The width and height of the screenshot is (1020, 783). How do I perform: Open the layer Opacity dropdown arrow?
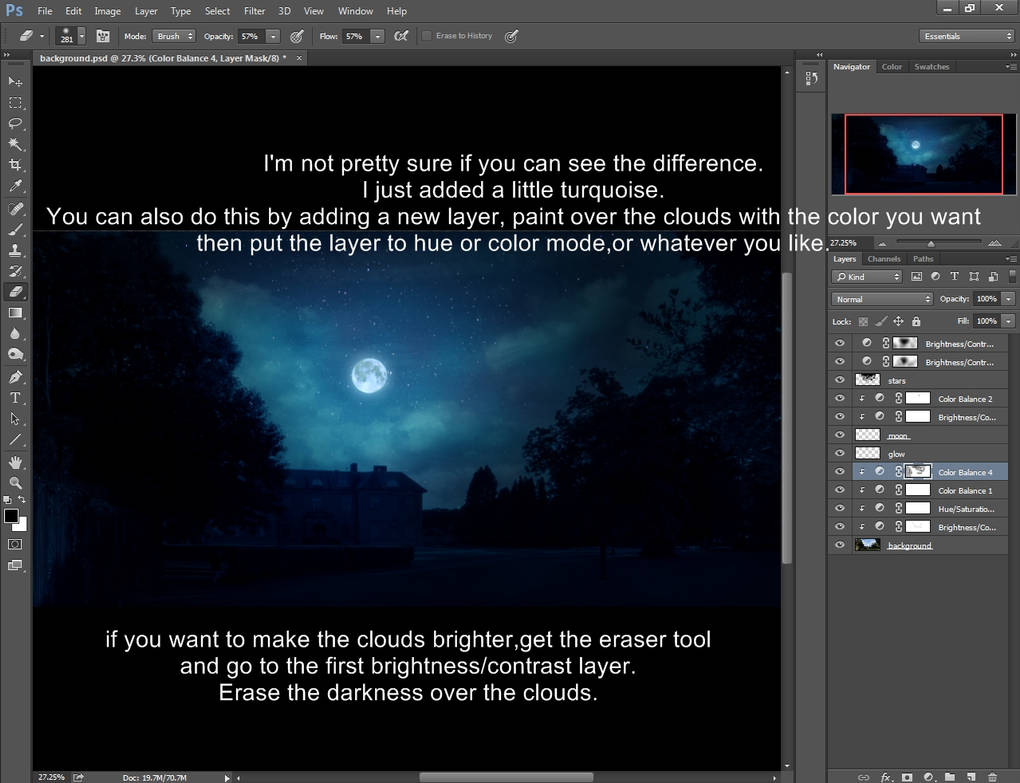[1008, 299]
